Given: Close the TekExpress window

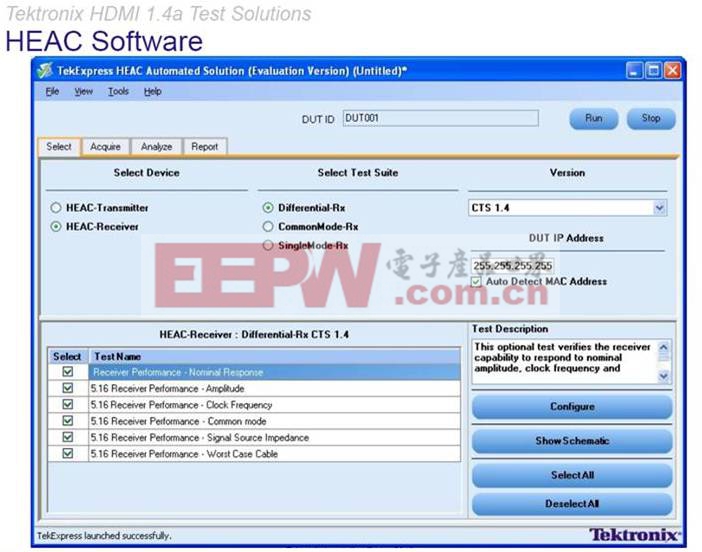Looking at the screenshot, I should pyautogui.click(x=672, y=71).
